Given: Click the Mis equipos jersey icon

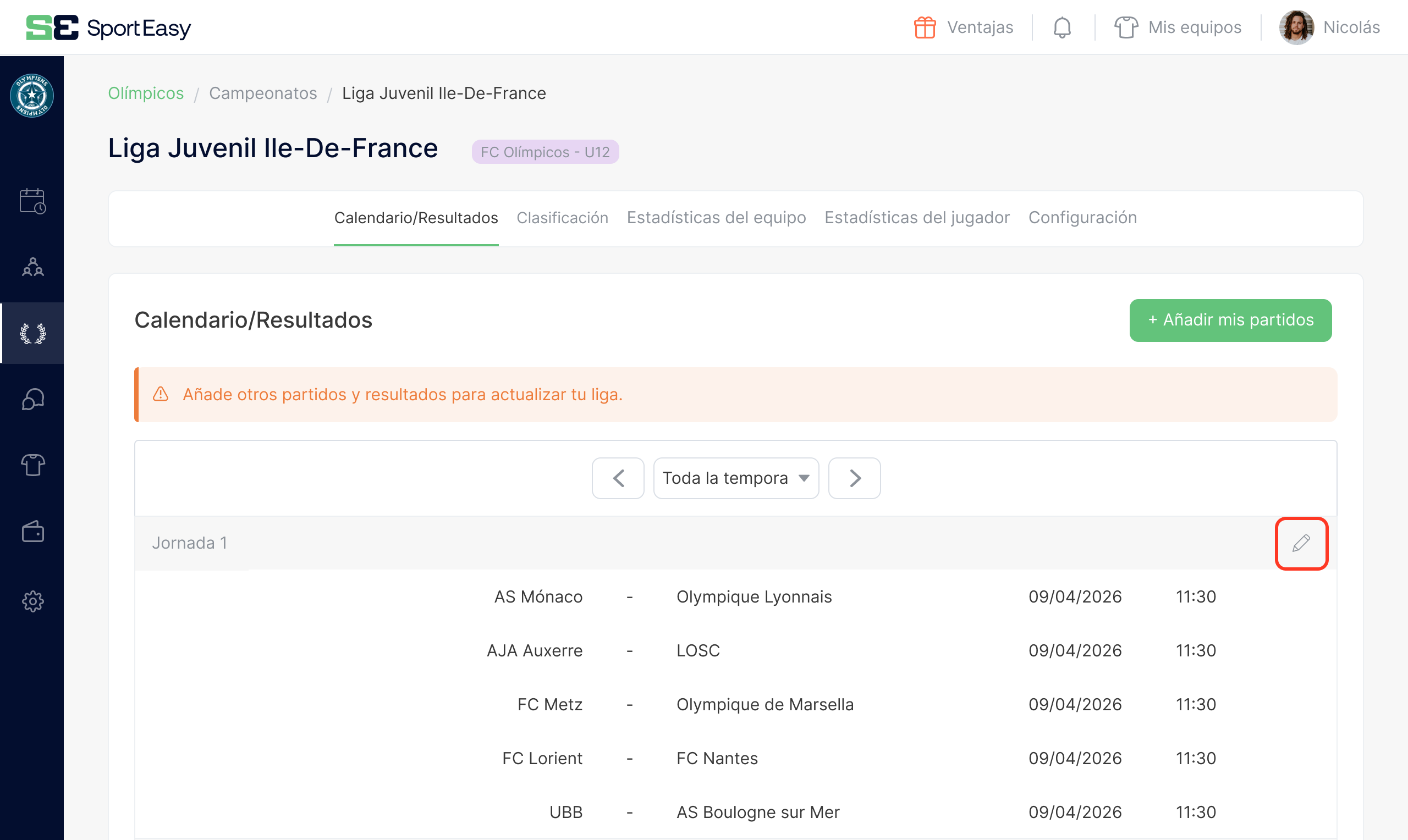Looking at the screenshot, I should (1126, 27).
